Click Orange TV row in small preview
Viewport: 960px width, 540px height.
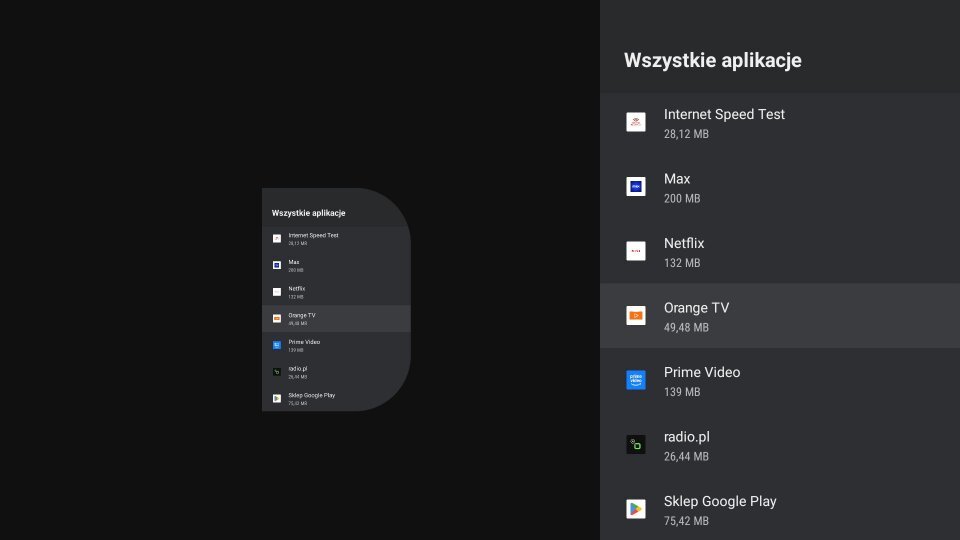point(336,318)
